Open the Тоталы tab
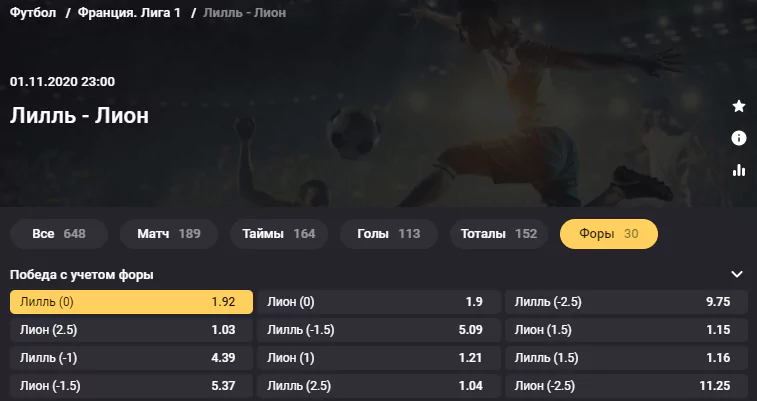The height and width of the screenshot is (401, 757). point(499,234)
